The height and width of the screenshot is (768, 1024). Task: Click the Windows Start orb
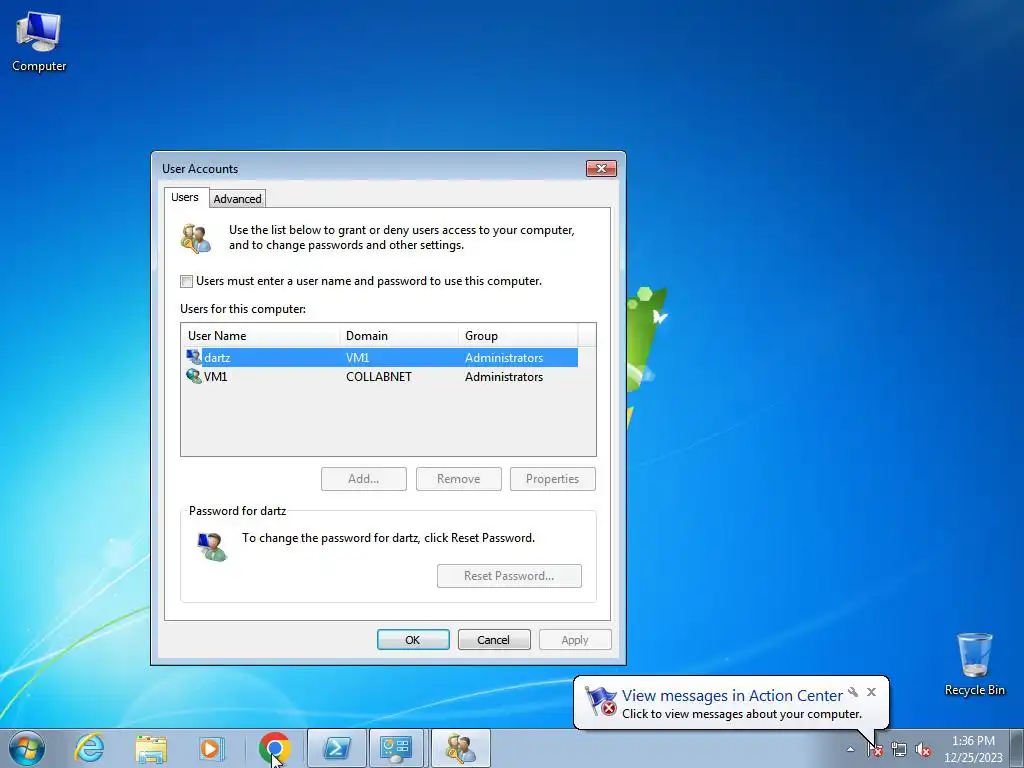[27, 748]
